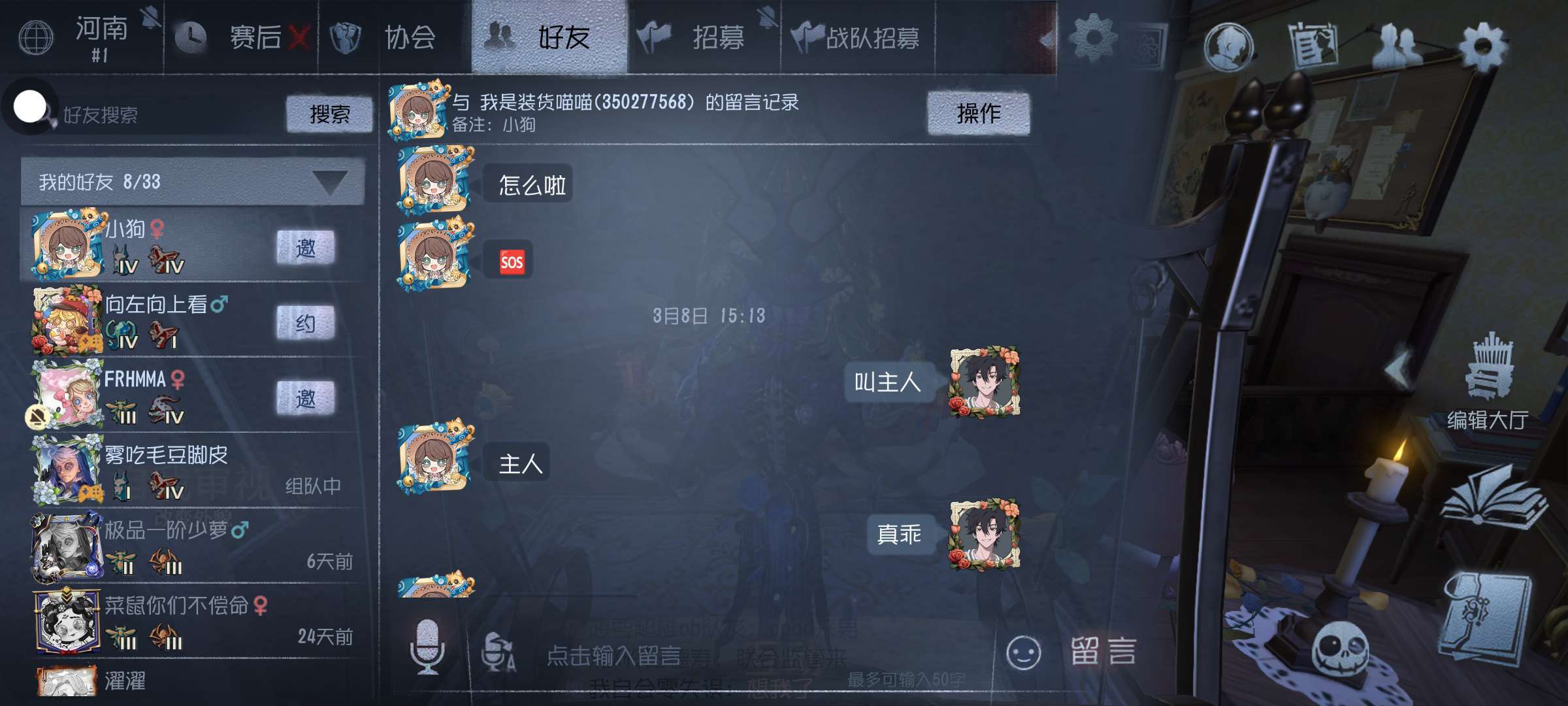Expand the chat panel collapse arrow at top
Viewport: 1568px width, 706px height.
[x=1047, y=41]
